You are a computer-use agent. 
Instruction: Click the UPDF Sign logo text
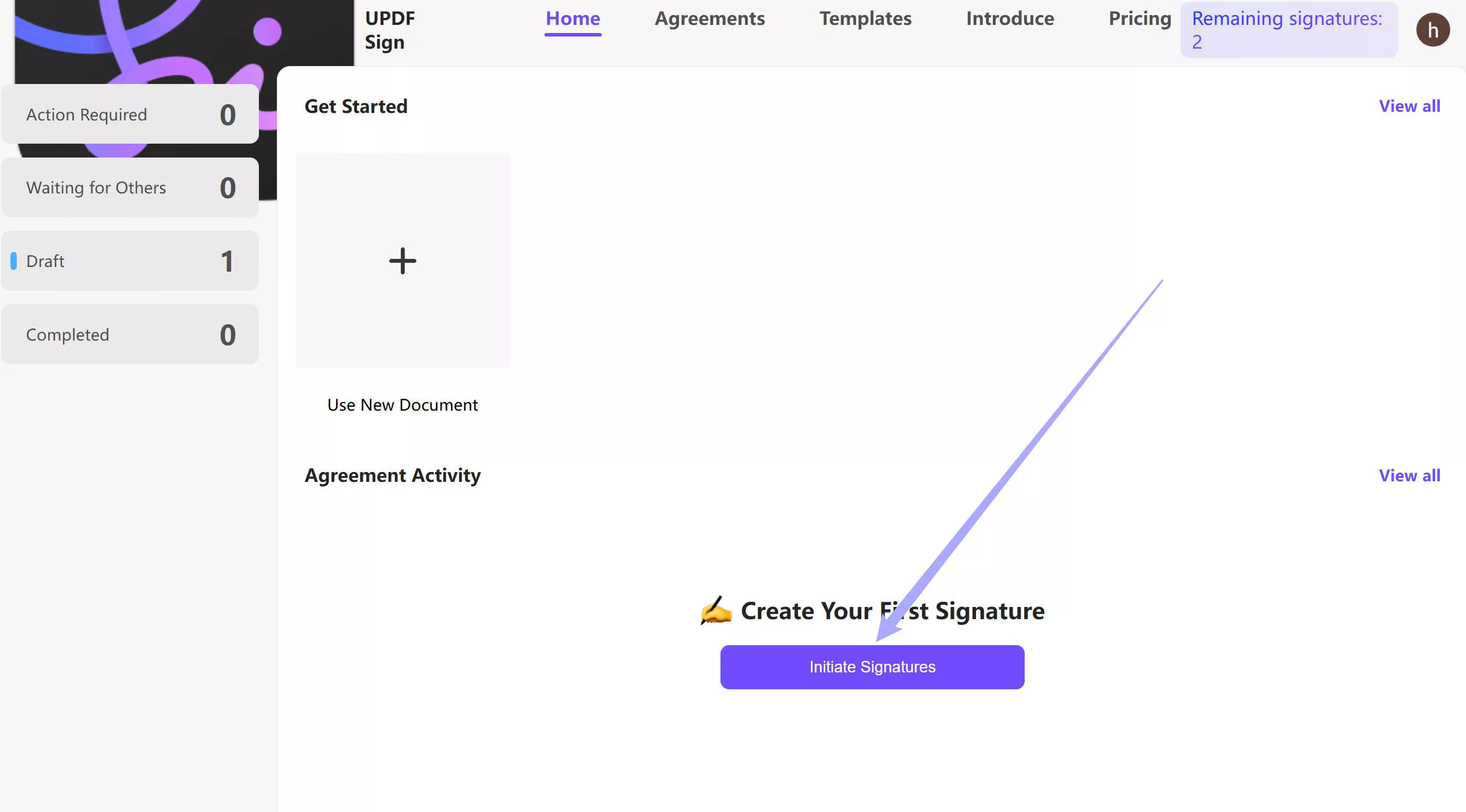(x=390, y=30)
